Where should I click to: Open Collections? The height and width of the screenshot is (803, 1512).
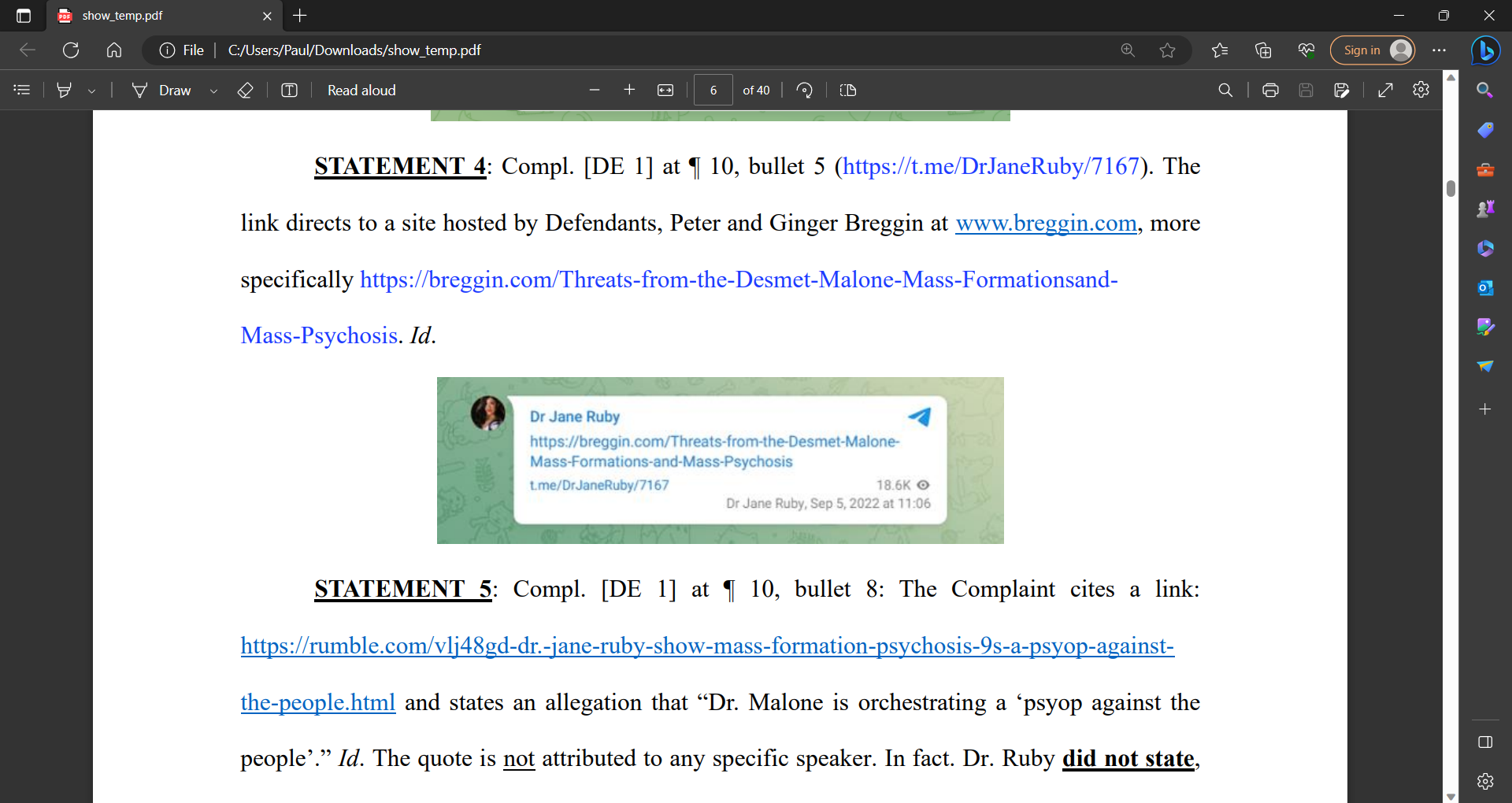point(1263,50)
